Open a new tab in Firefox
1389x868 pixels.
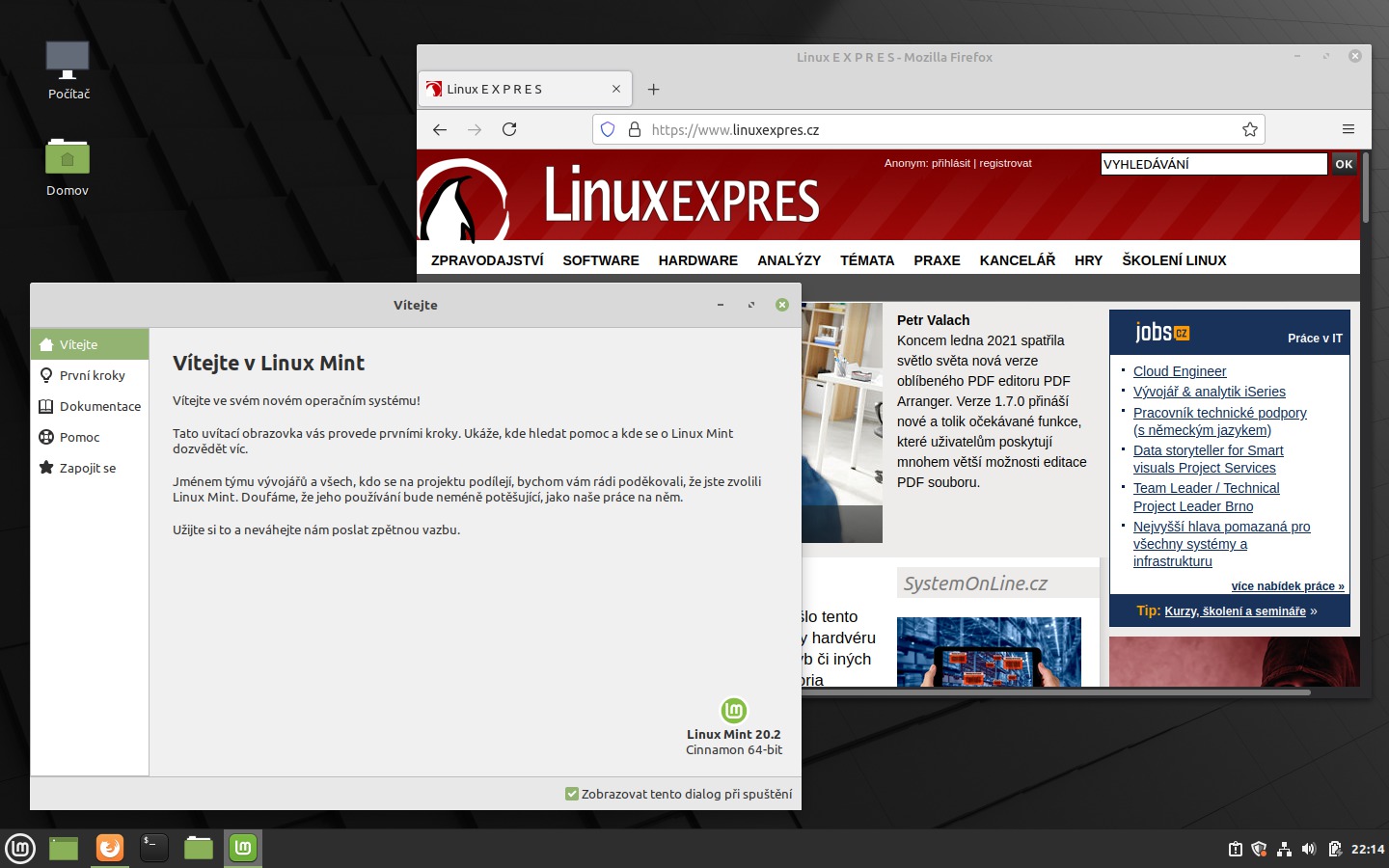click(653, 90)
